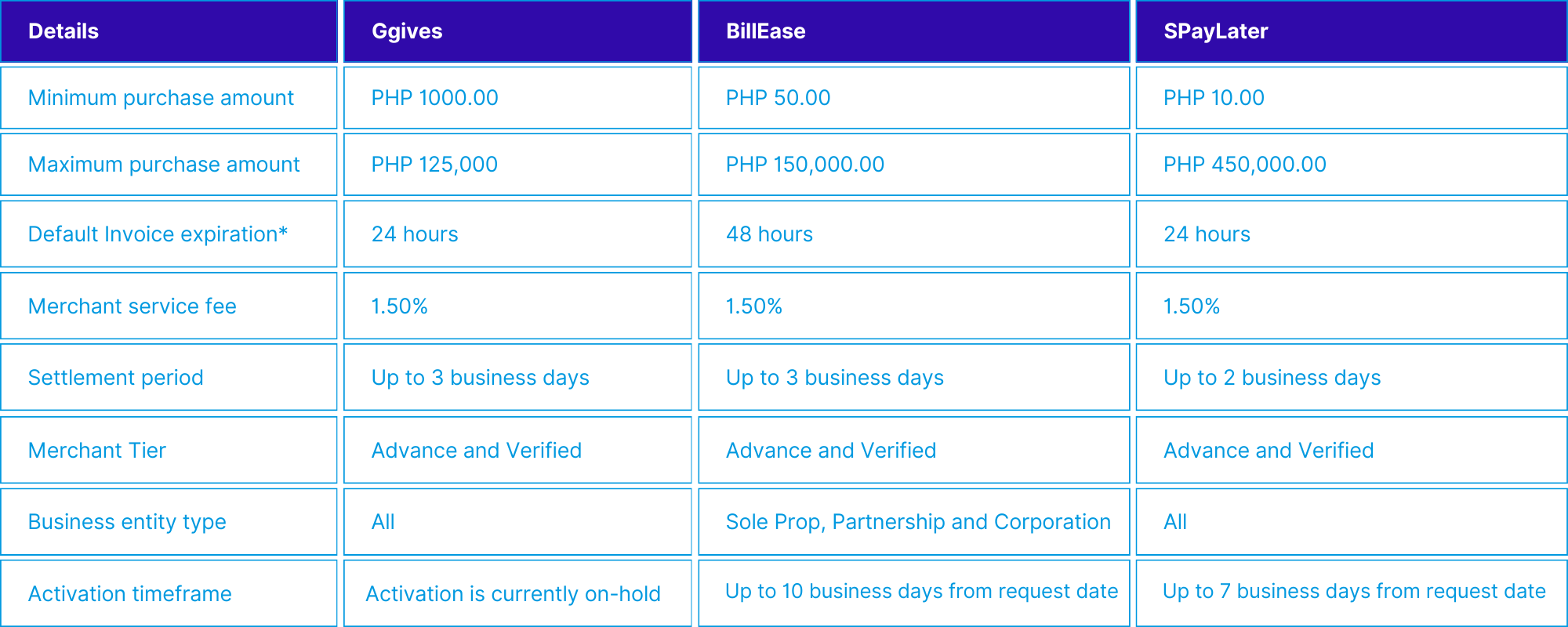Select the Ggives column header
Image resolution: width=1568 pixels, height=627 pixels.
[407, 31]
